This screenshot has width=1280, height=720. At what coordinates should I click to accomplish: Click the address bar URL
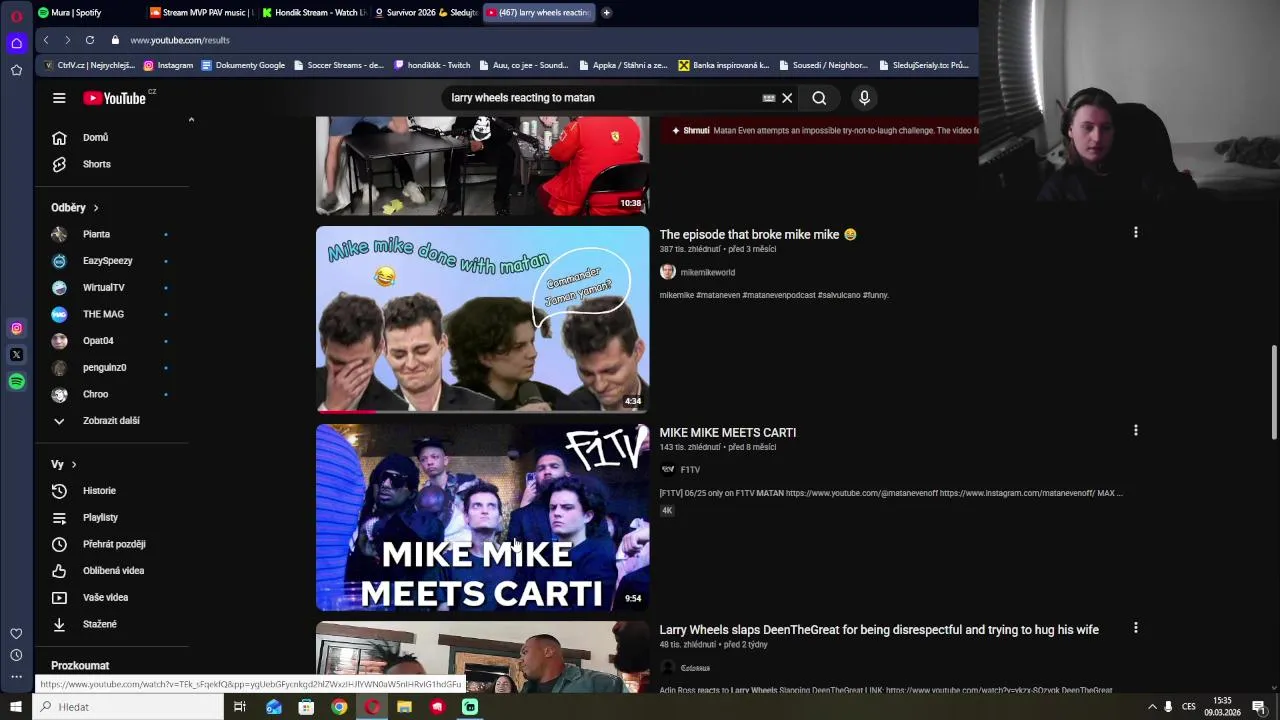point(180,40)
